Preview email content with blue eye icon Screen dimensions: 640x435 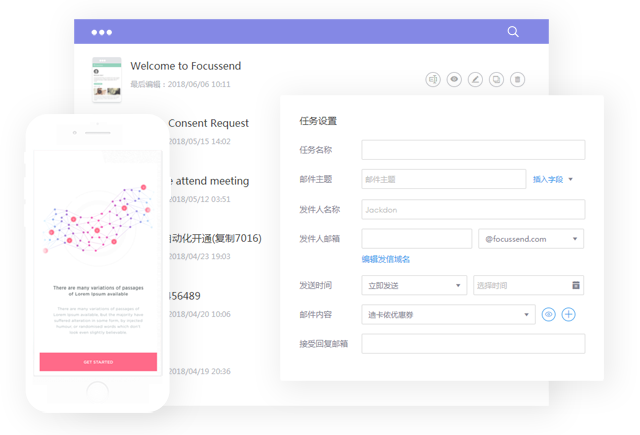[549, 315]
